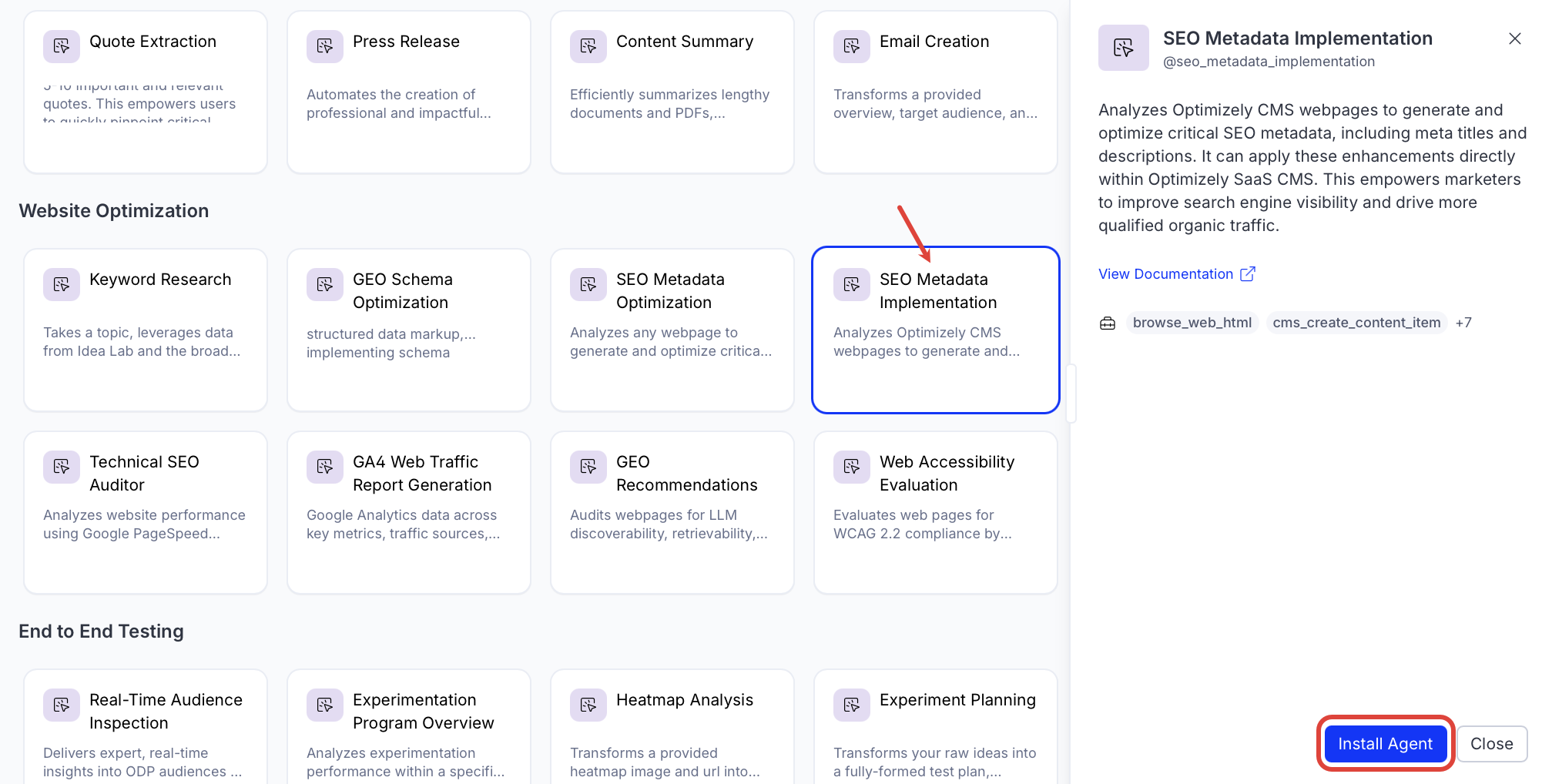Click the Web Accessibility Evaluation icon
This screenshot has height=784, width=1542.
point(852,467)
